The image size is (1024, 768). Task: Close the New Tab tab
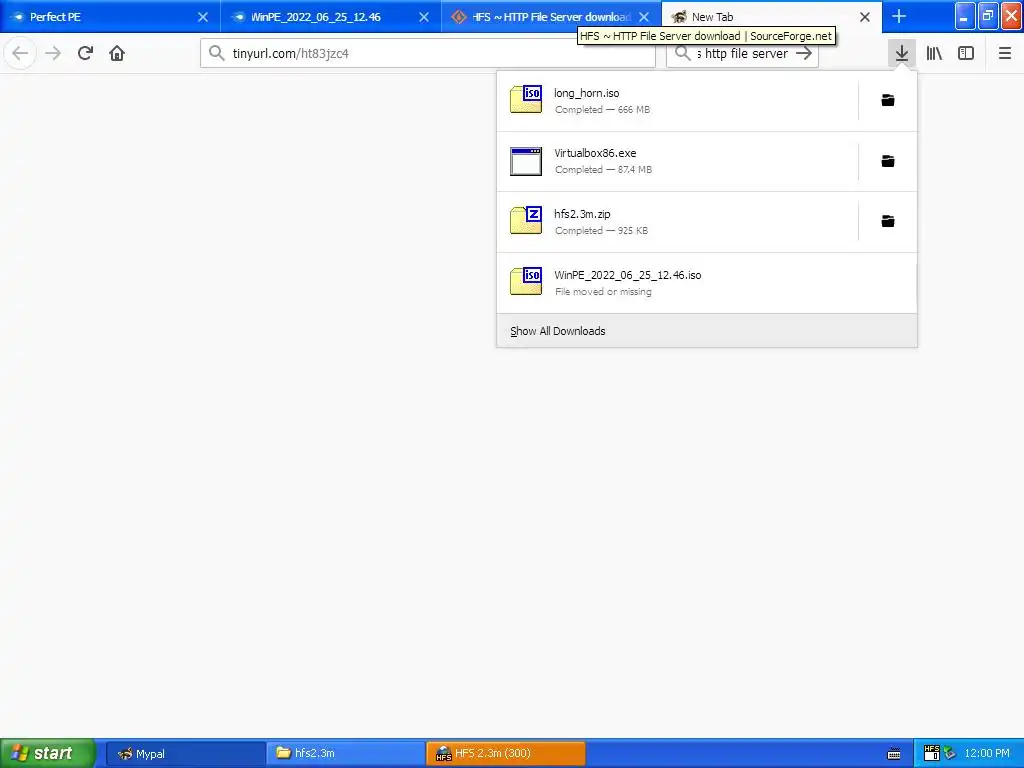[865, 17]
